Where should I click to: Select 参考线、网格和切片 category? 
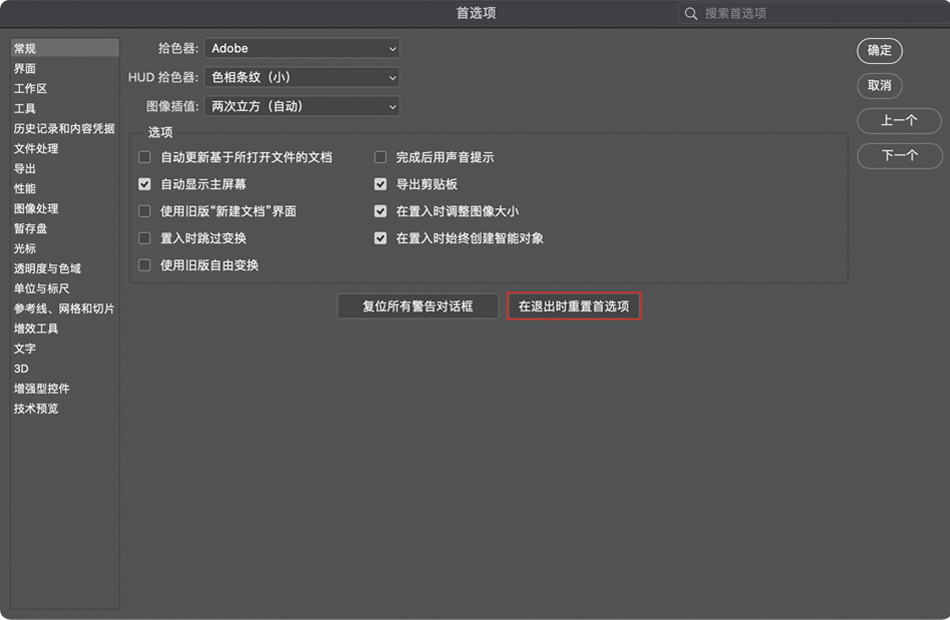[65, 308]
